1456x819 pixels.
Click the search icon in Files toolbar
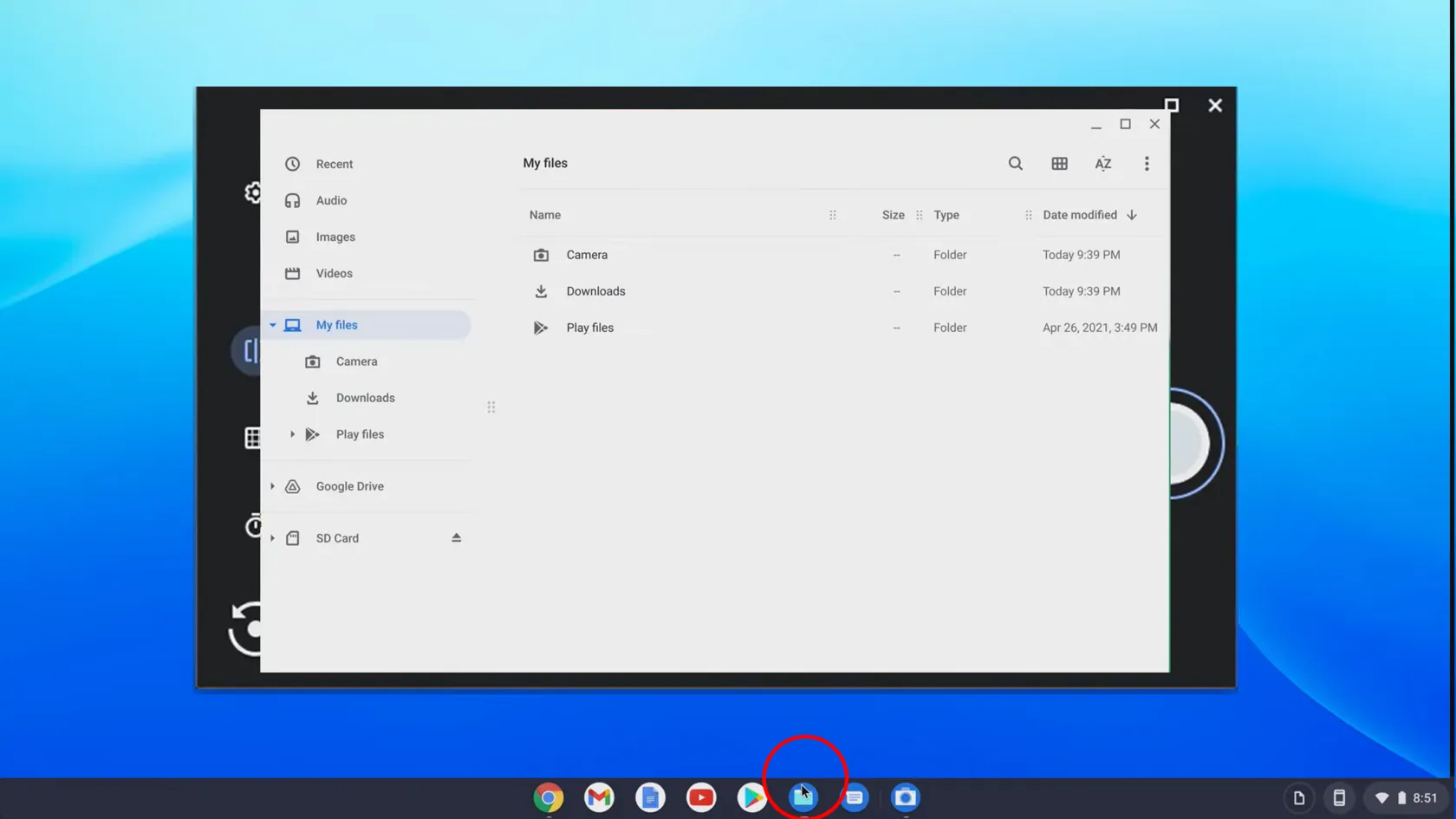tap(1015, 164)
